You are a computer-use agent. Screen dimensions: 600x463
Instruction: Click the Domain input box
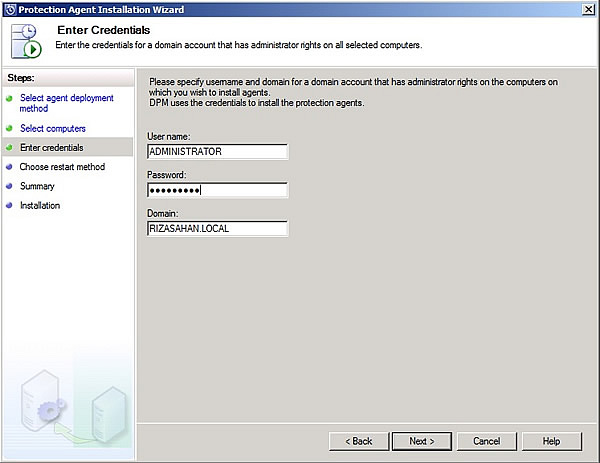[217, 229]
